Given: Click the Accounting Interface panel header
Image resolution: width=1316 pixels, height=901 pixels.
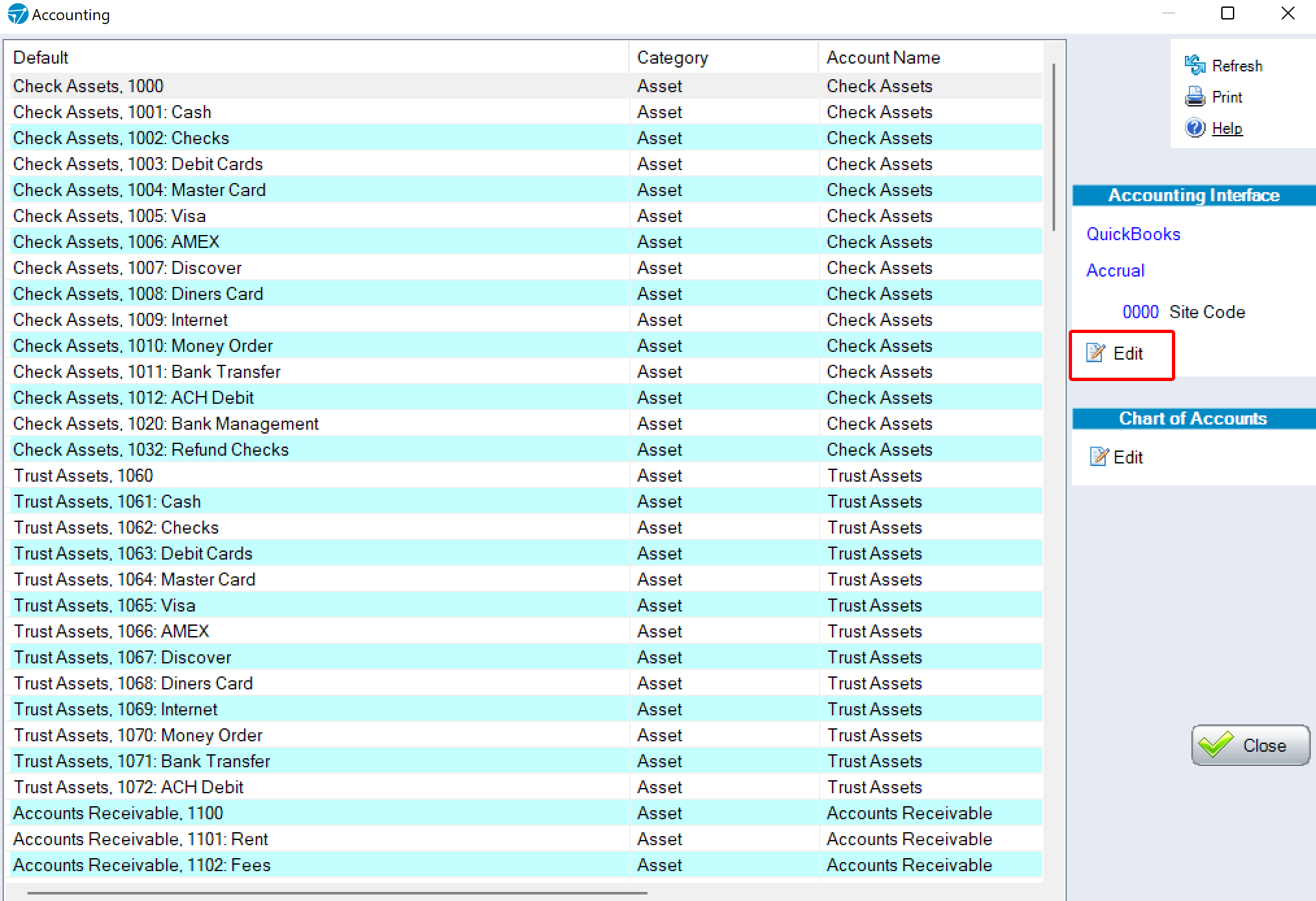Looking at the screenshot, I should [1193, 195].
